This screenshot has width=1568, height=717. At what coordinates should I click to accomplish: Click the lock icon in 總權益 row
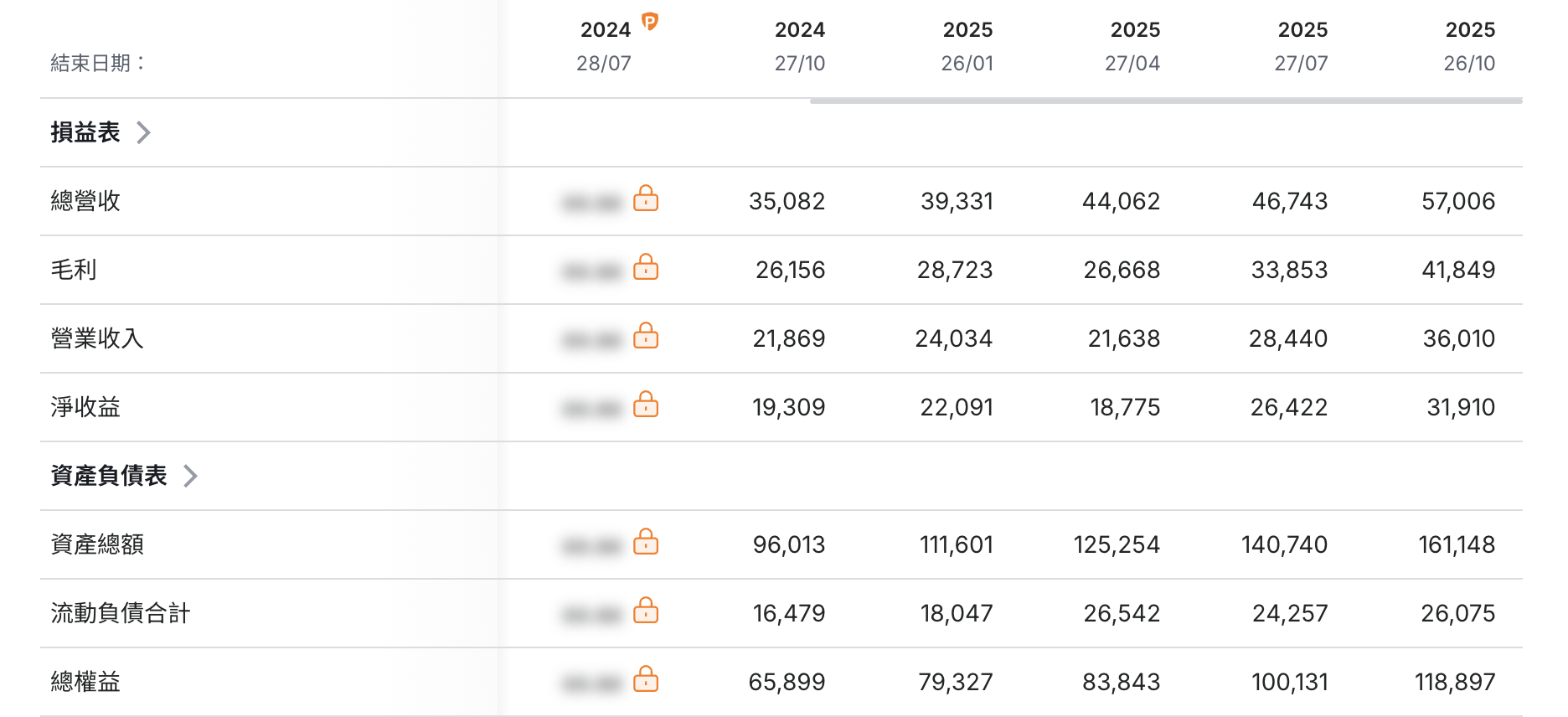pos(646,679)
